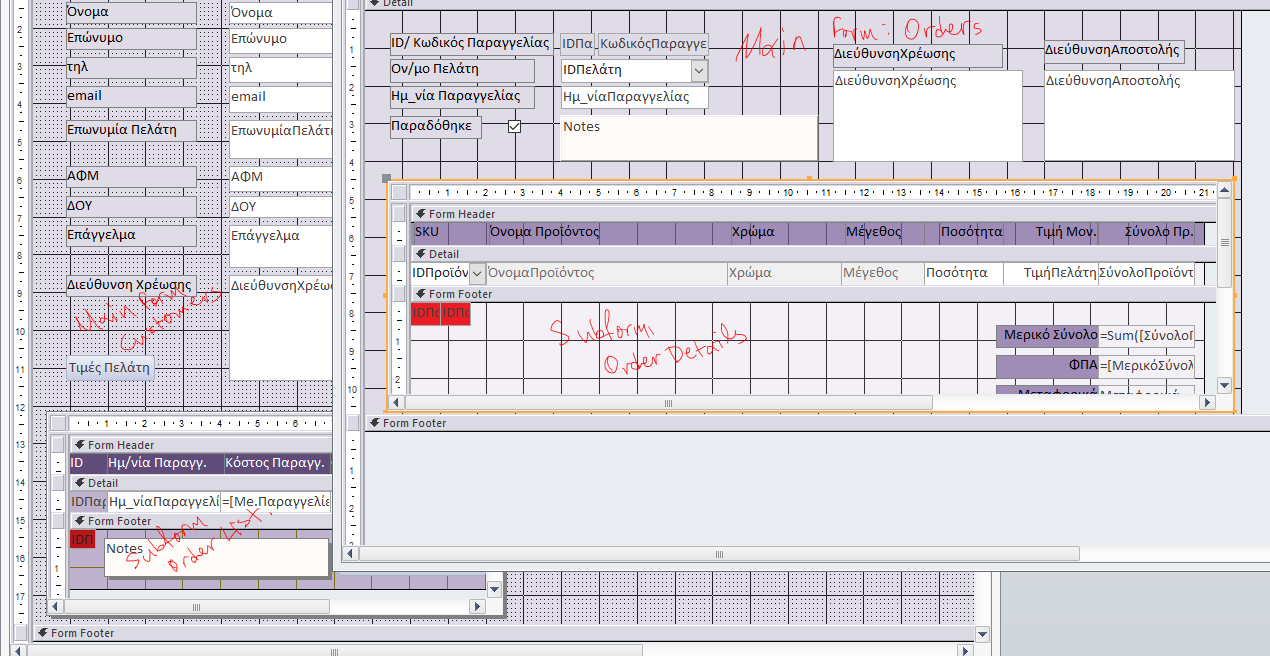1270x656 pixels.
Task: Click the Τιμές Πελάτη button
Action: click(x=110, y=367)
